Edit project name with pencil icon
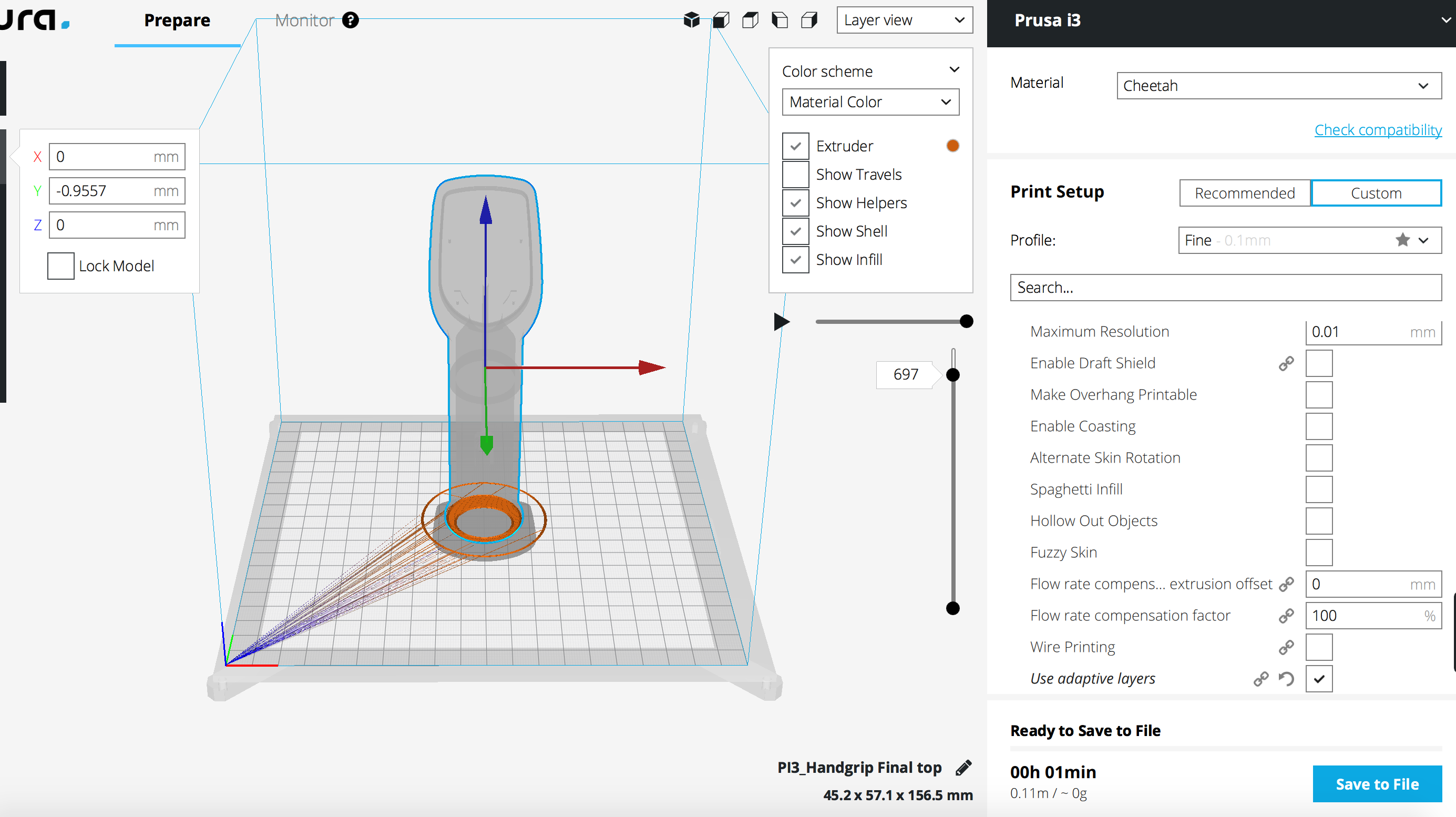Image resolution: width=1456 pixels, height=817 pixels. pyautogui.click(x=963, y=767)
